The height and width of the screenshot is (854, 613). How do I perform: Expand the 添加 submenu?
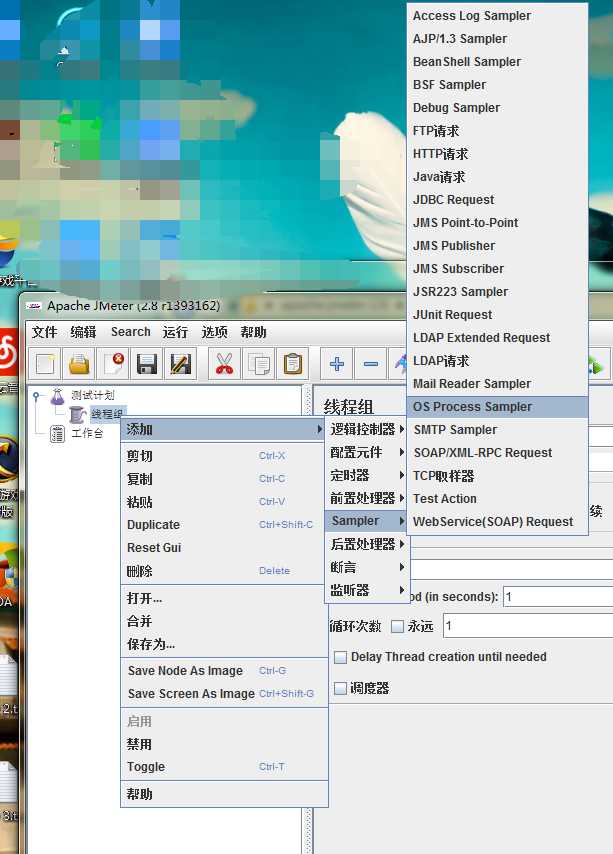click(x=223, y=429)
